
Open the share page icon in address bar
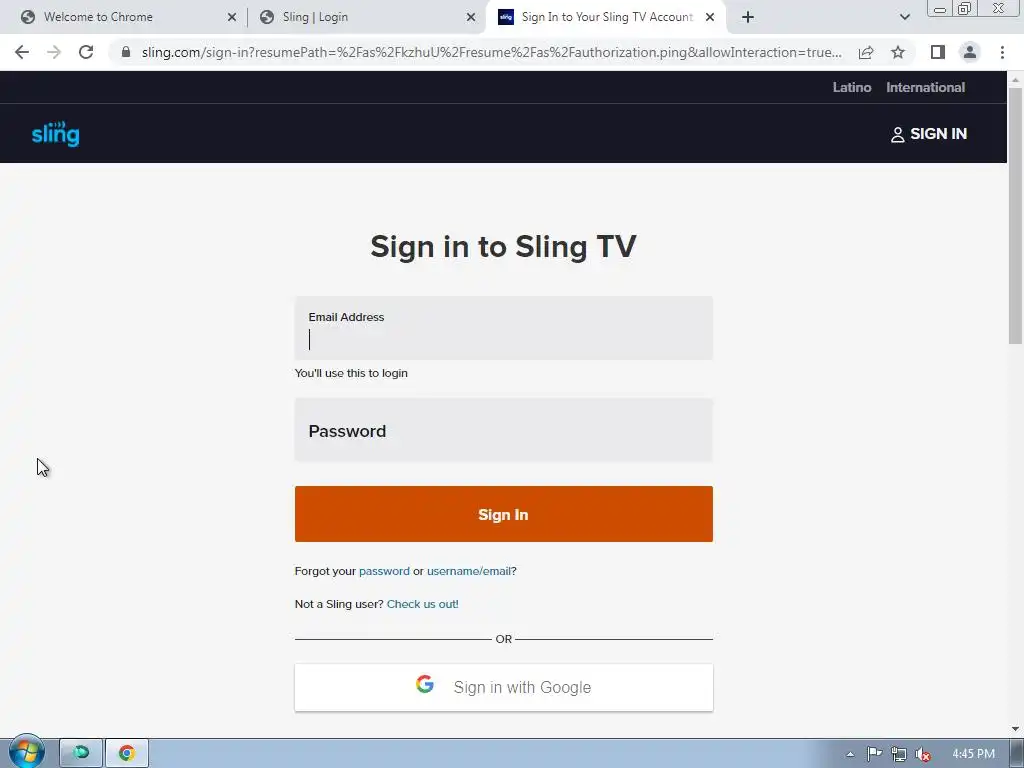[866, 52]
